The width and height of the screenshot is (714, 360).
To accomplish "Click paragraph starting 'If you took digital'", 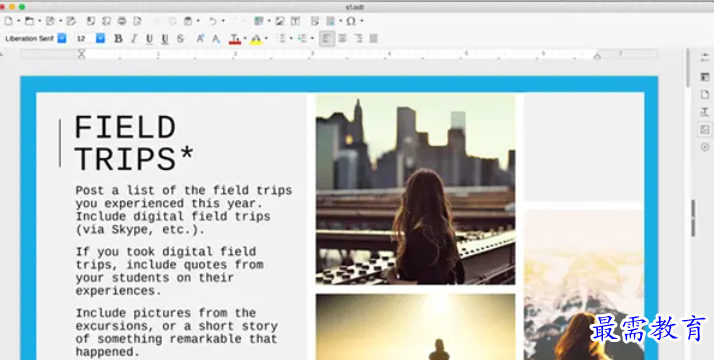I will (x=169, y=271).
